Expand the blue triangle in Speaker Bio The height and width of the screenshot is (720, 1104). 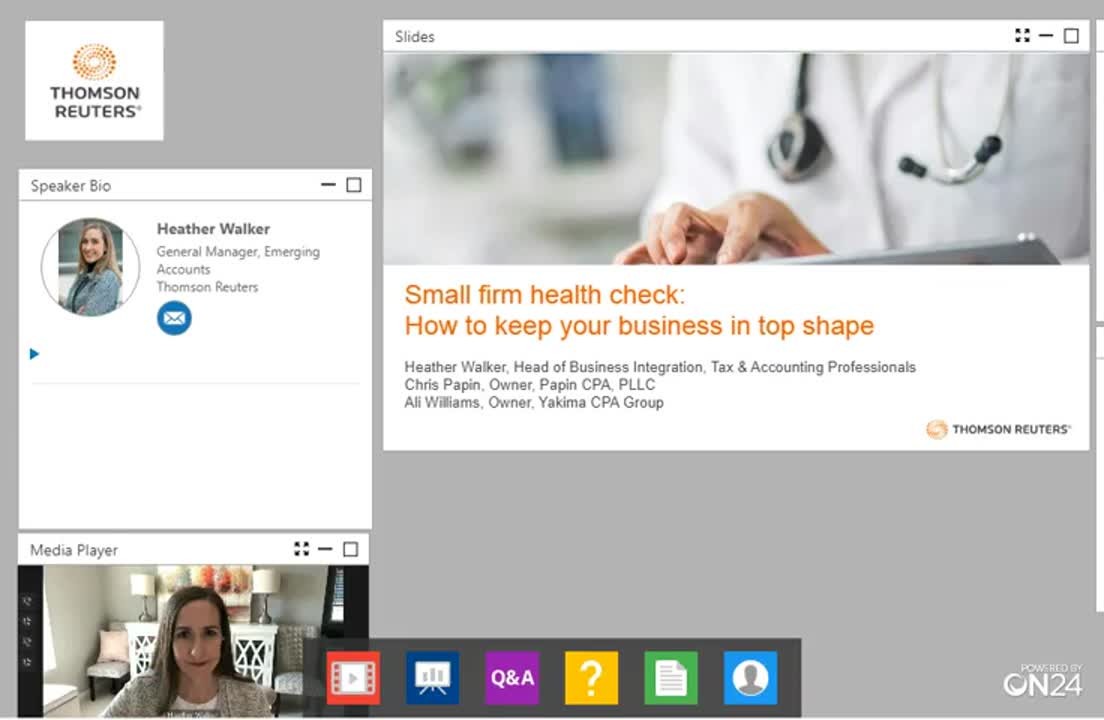coord(35,354)
